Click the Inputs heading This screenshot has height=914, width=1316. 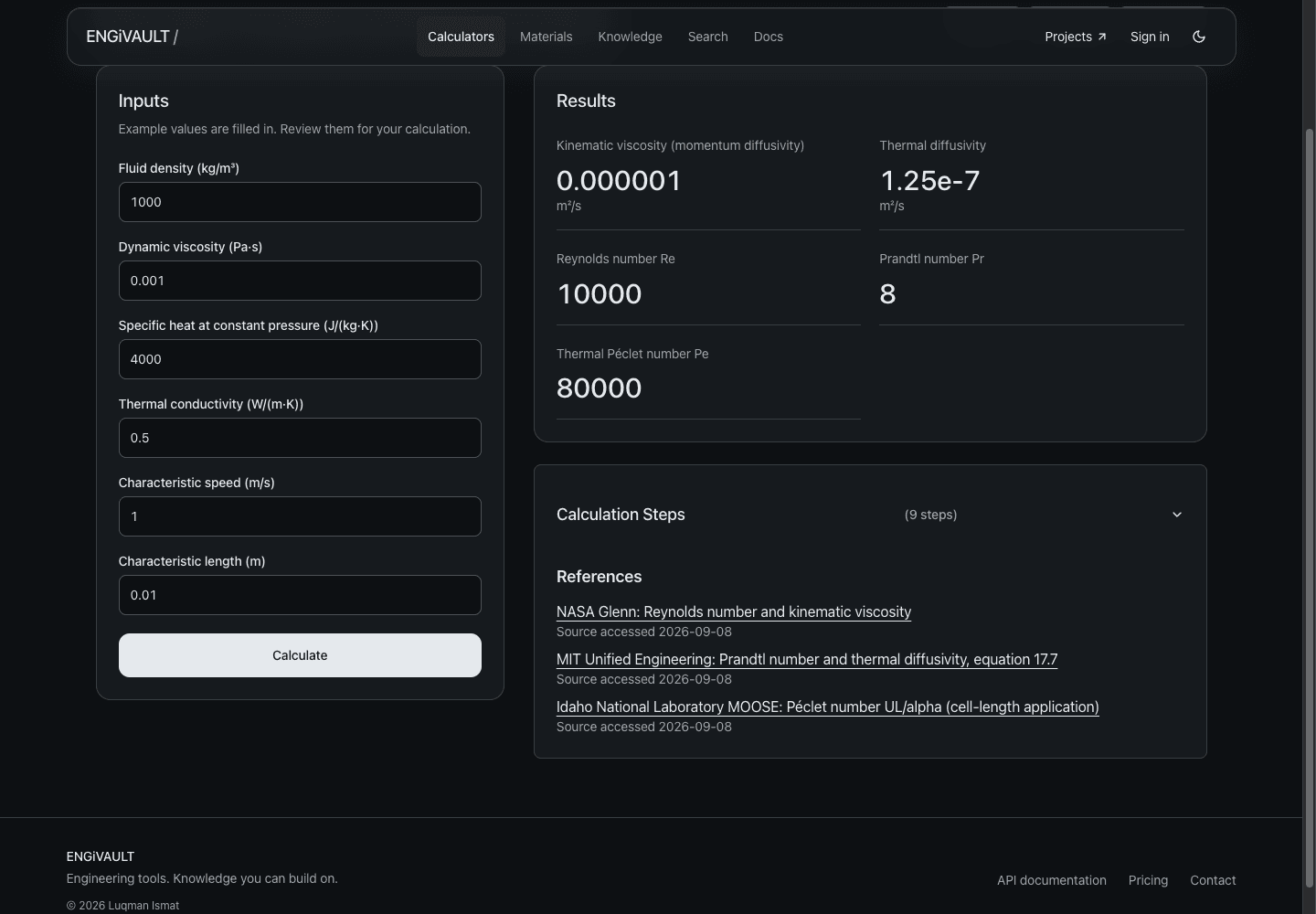point(143,101)
